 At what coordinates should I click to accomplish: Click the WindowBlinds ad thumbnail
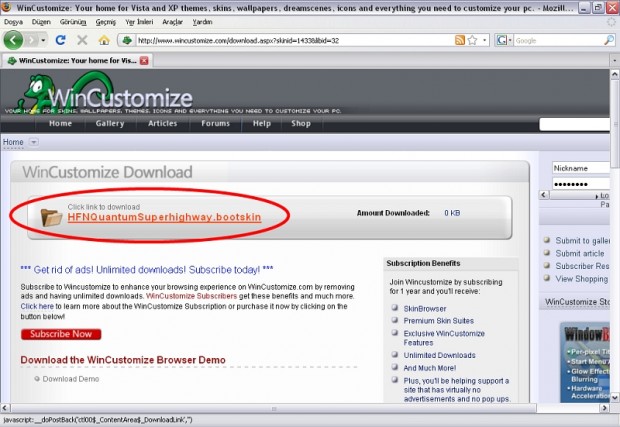coord(585,363)
